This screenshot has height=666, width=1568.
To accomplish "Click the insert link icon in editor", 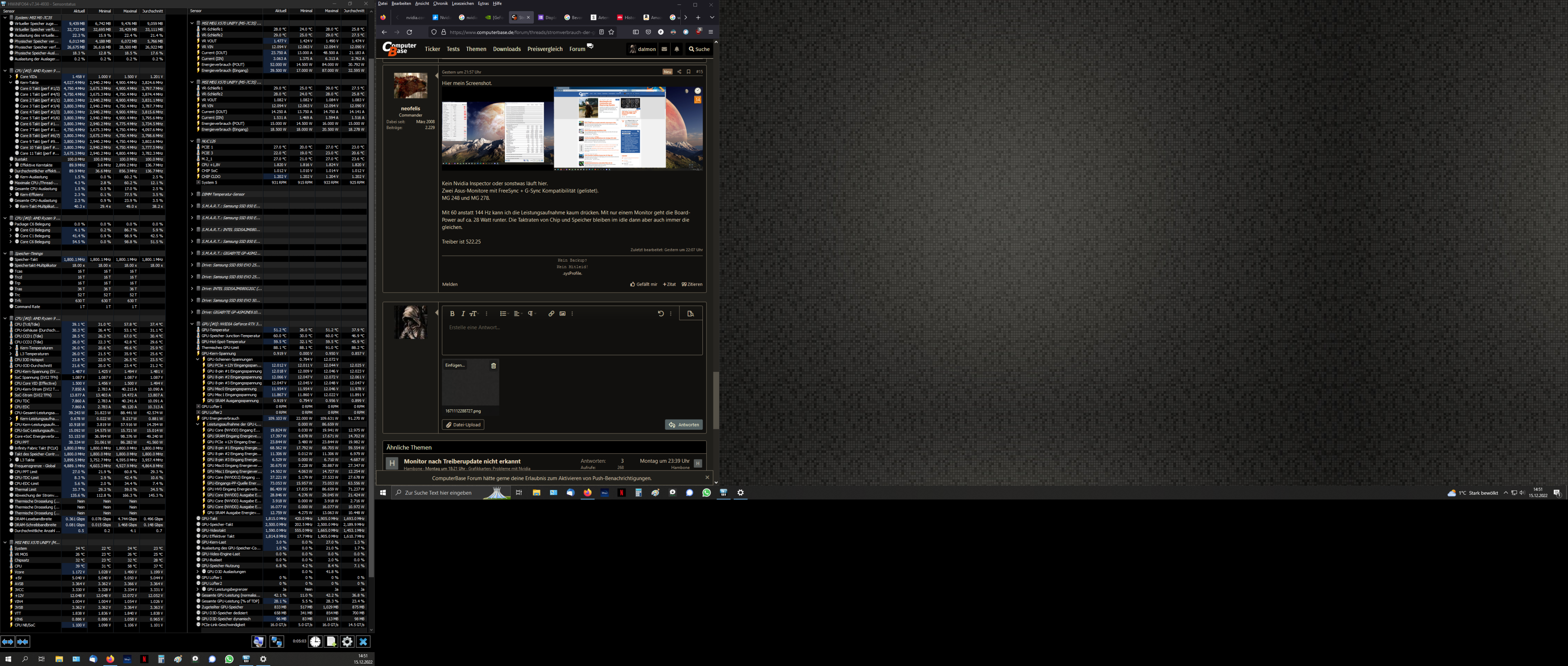I will pos(551,314).
